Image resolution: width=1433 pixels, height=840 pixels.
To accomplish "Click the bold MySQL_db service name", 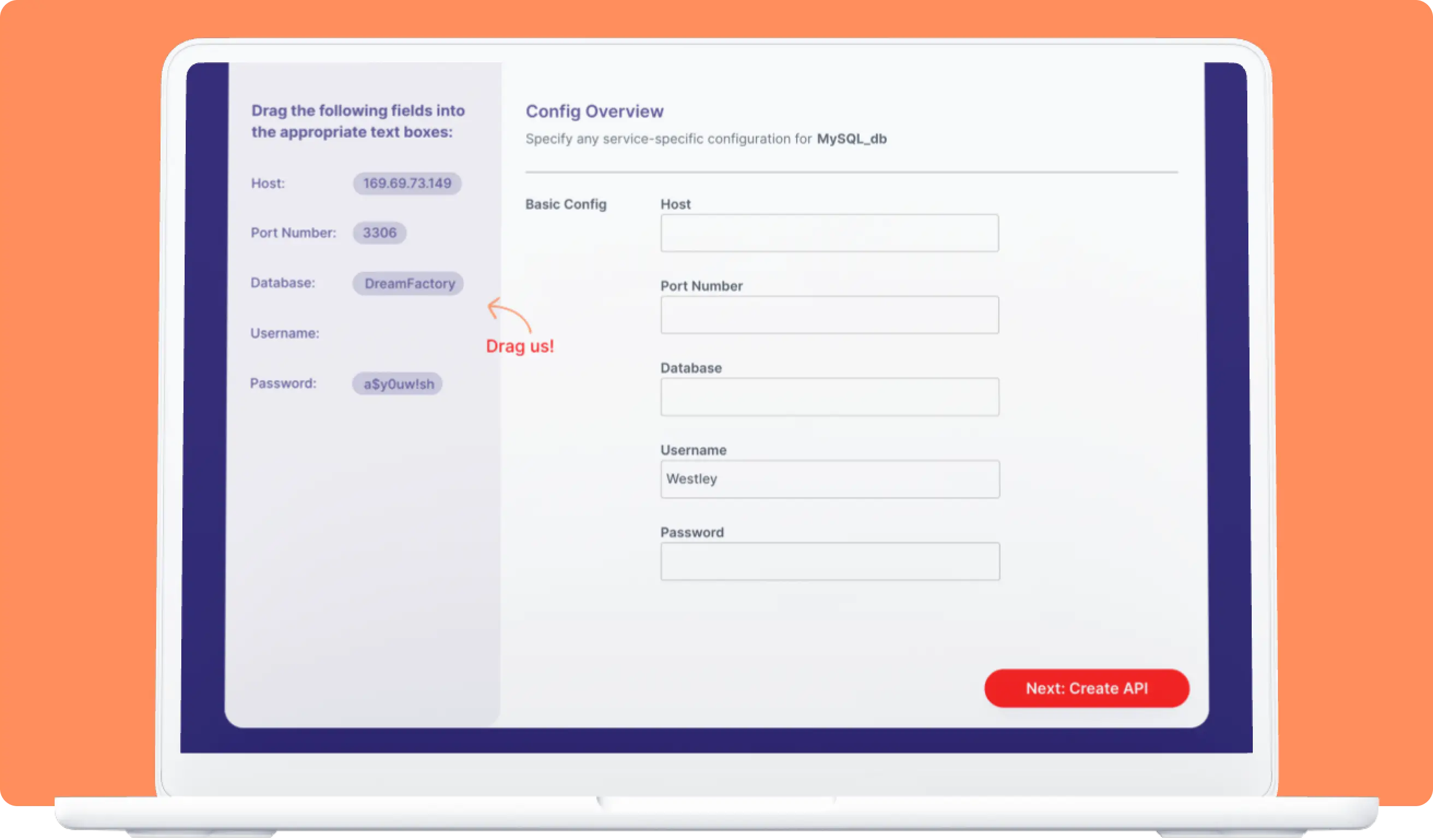I will (x=851, y=139).
